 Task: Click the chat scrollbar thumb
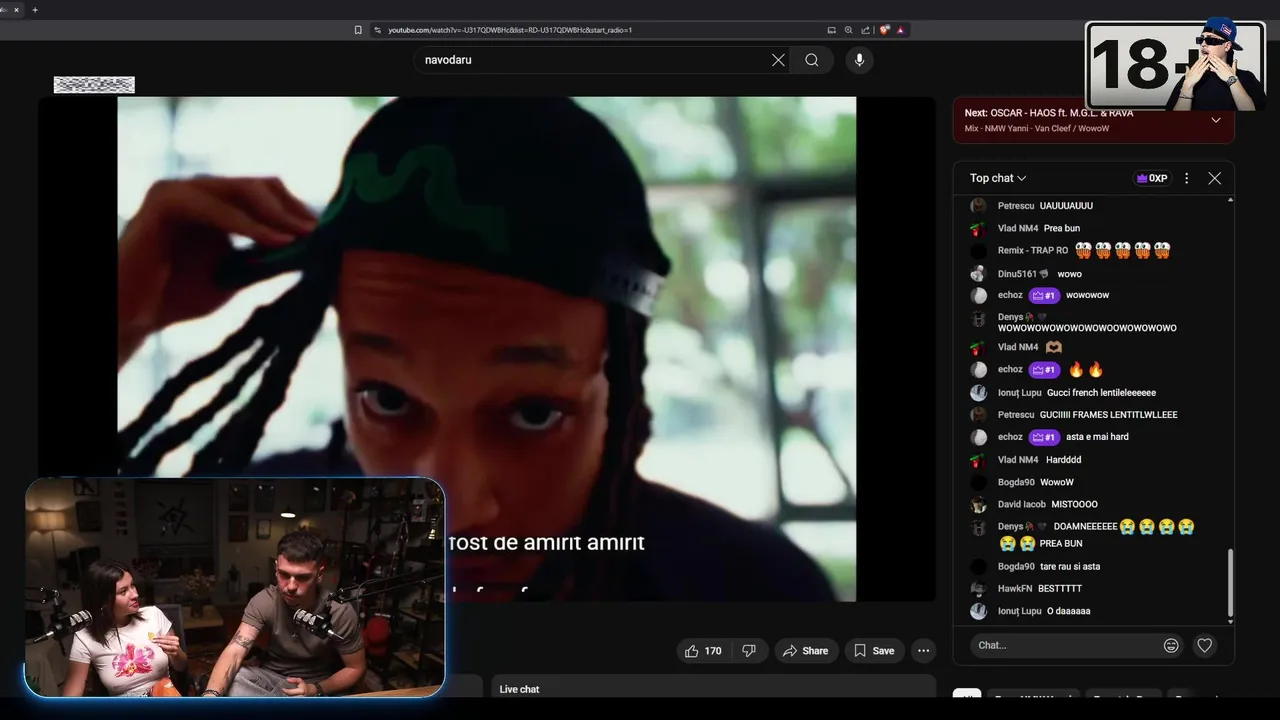[1230, 580]
